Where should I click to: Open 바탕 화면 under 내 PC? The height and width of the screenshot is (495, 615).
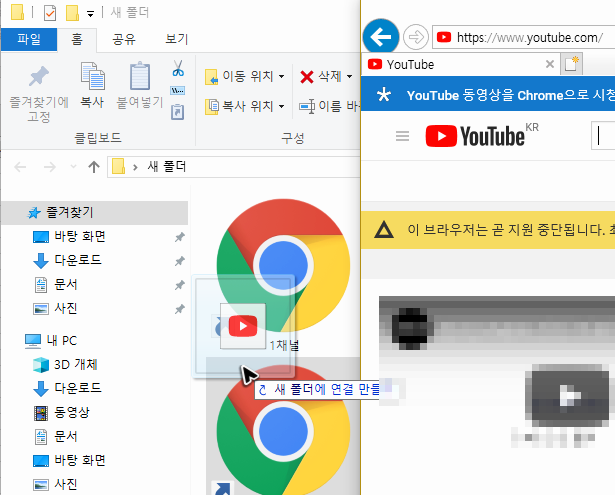click(80, 460)
